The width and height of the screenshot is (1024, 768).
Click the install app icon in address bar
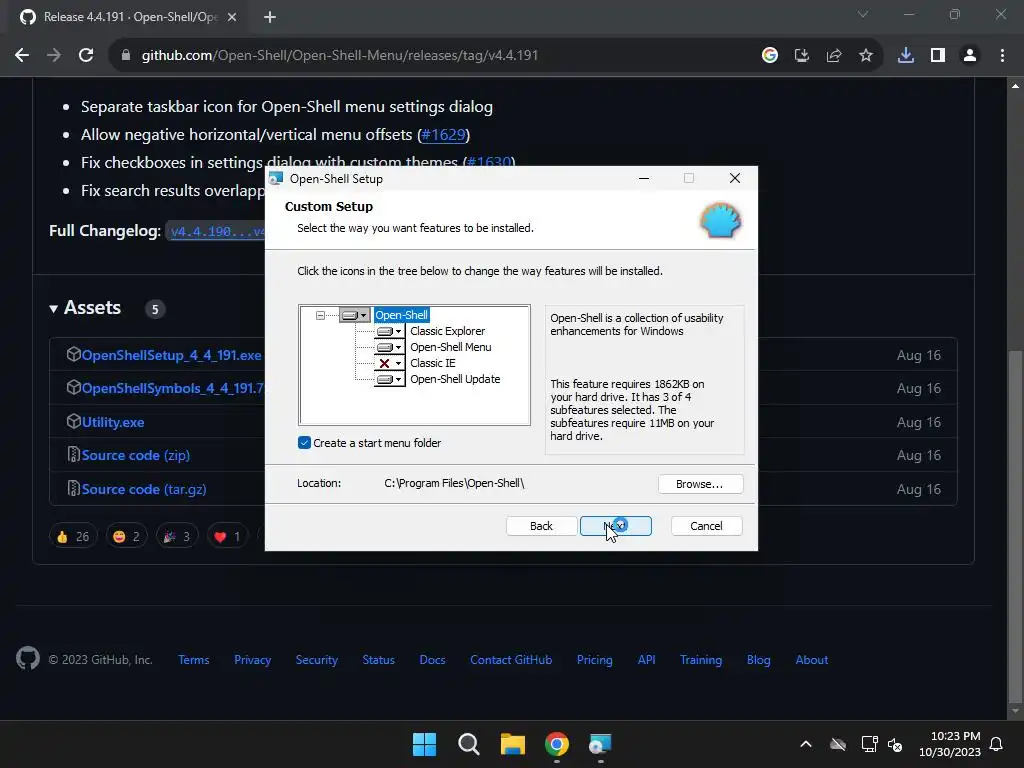(x=802, y=56)
